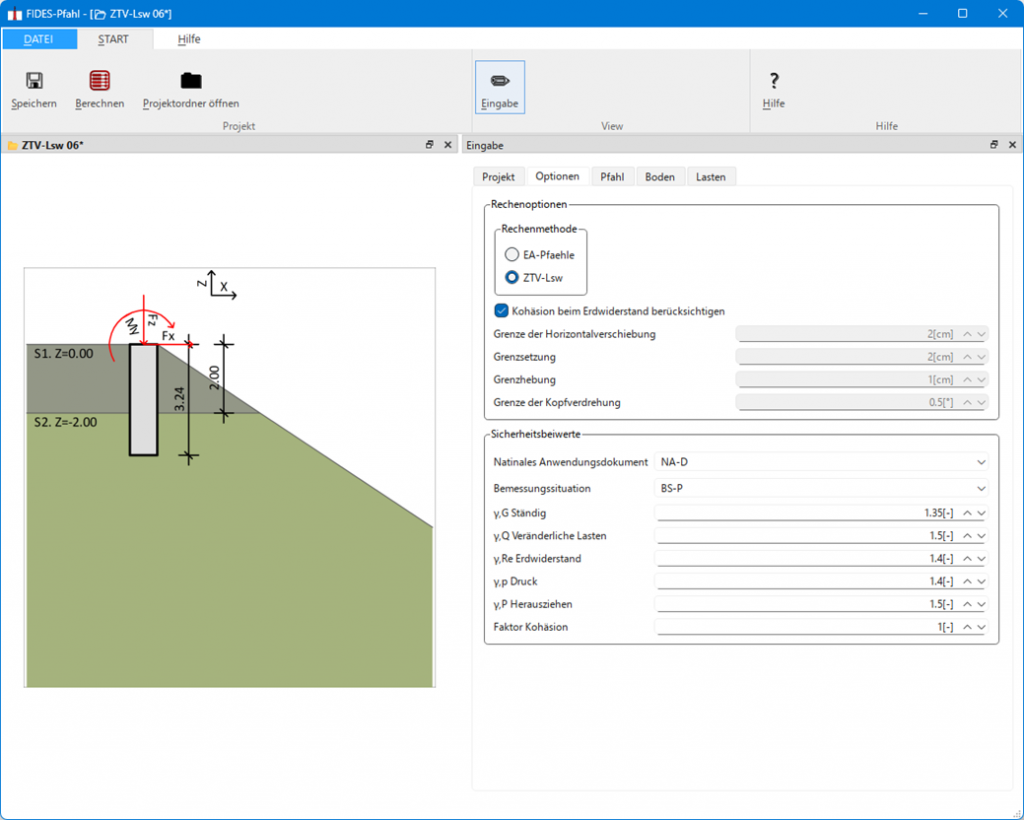Viewport: 1024px width, 820px height.
Task: Close the Eingabe panel
Action: pos(1012,145)
